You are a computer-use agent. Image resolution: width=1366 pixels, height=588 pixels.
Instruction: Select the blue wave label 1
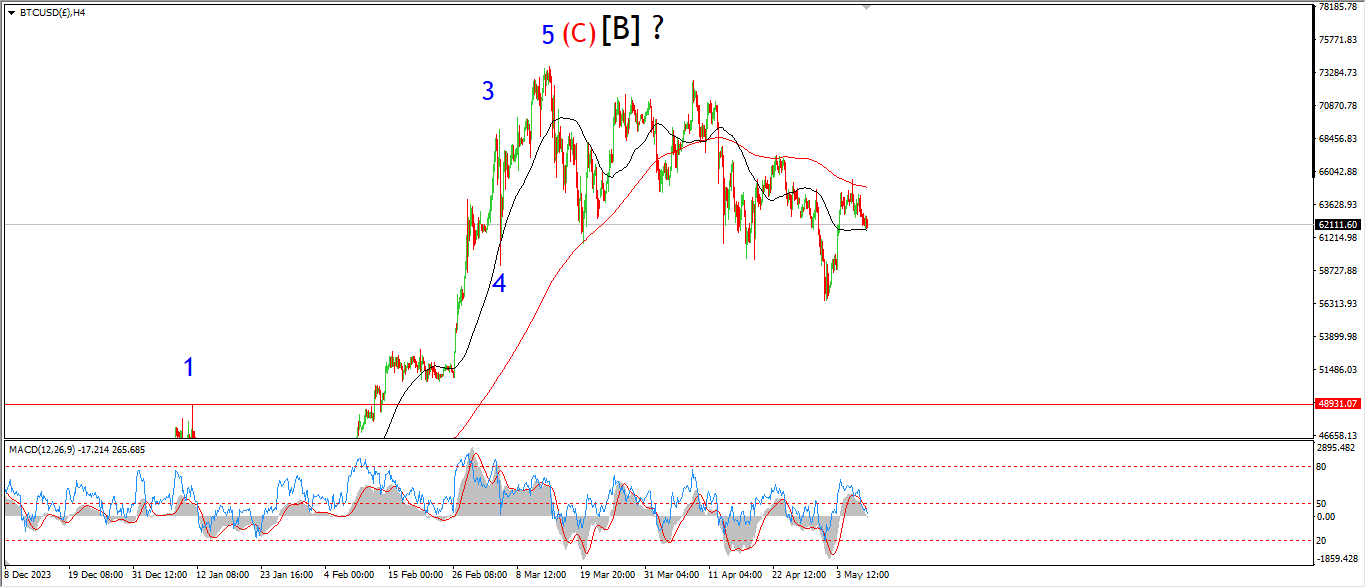(188, 368)
